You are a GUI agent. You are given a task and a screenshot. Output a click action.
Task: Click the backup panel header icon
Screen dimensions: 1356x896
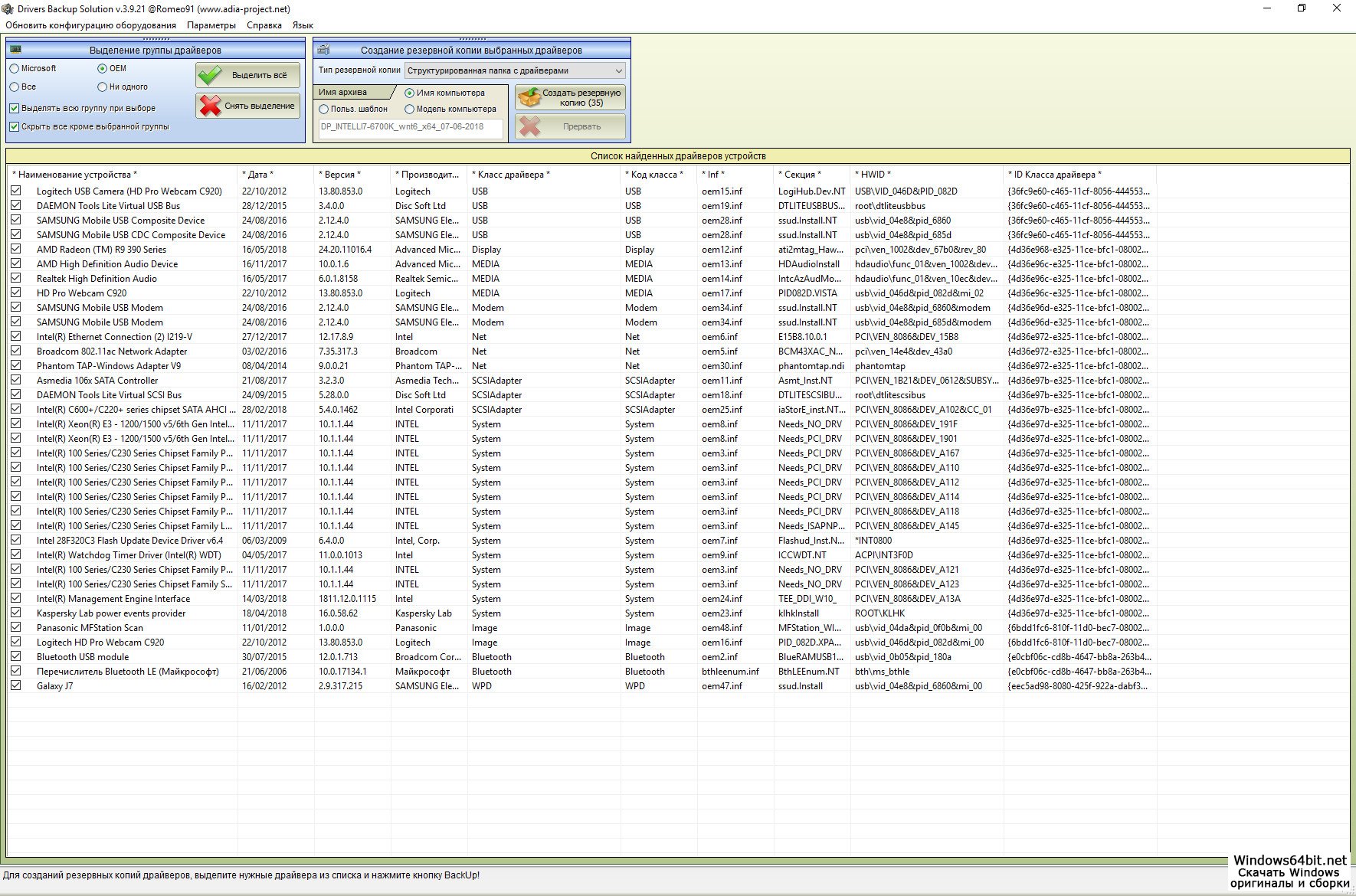pos(324,50)
